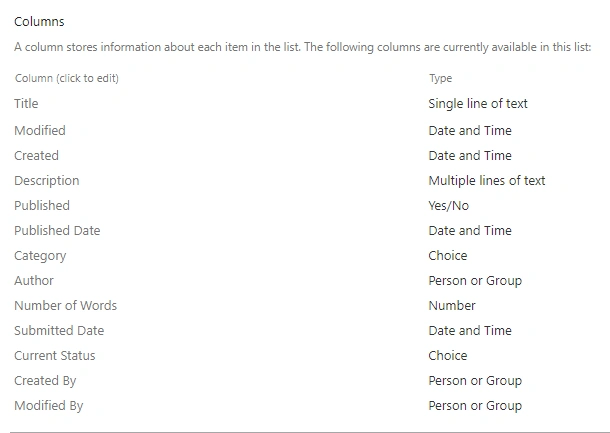Open Submitted Date column settings
The image size is (610, 433).
tap(59, 330)
